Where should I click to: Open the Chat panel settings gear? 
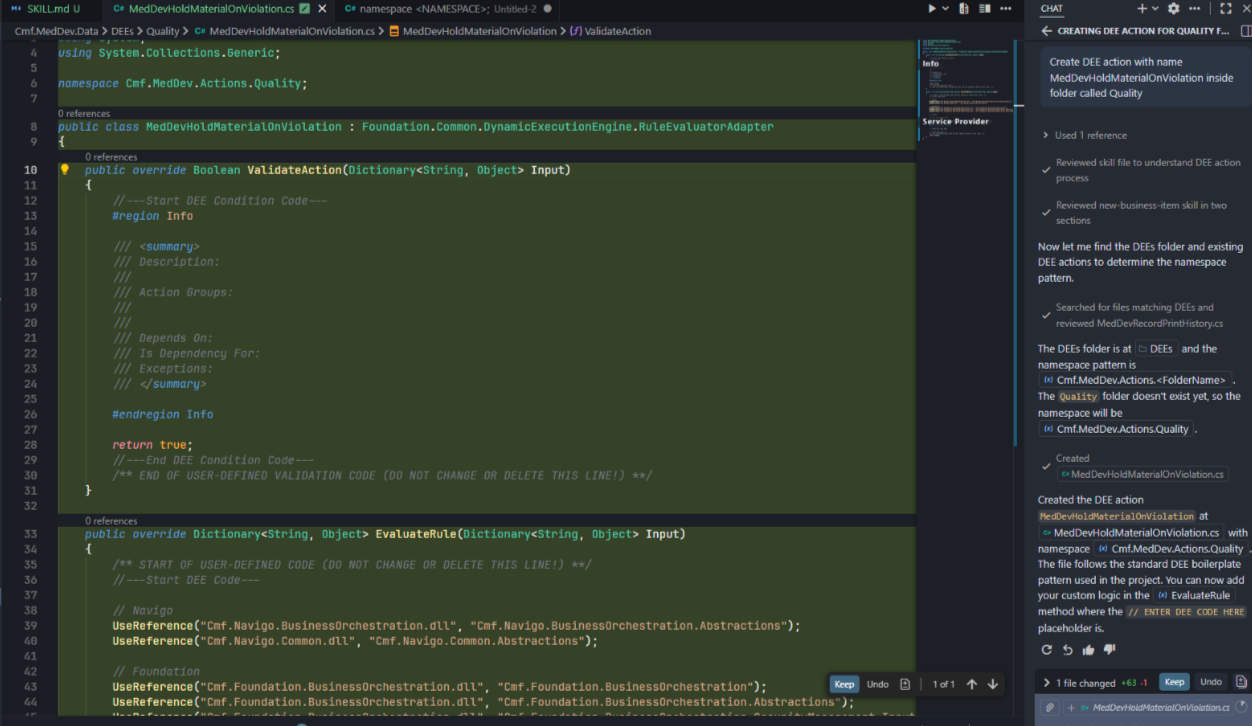click(1173, 8)
